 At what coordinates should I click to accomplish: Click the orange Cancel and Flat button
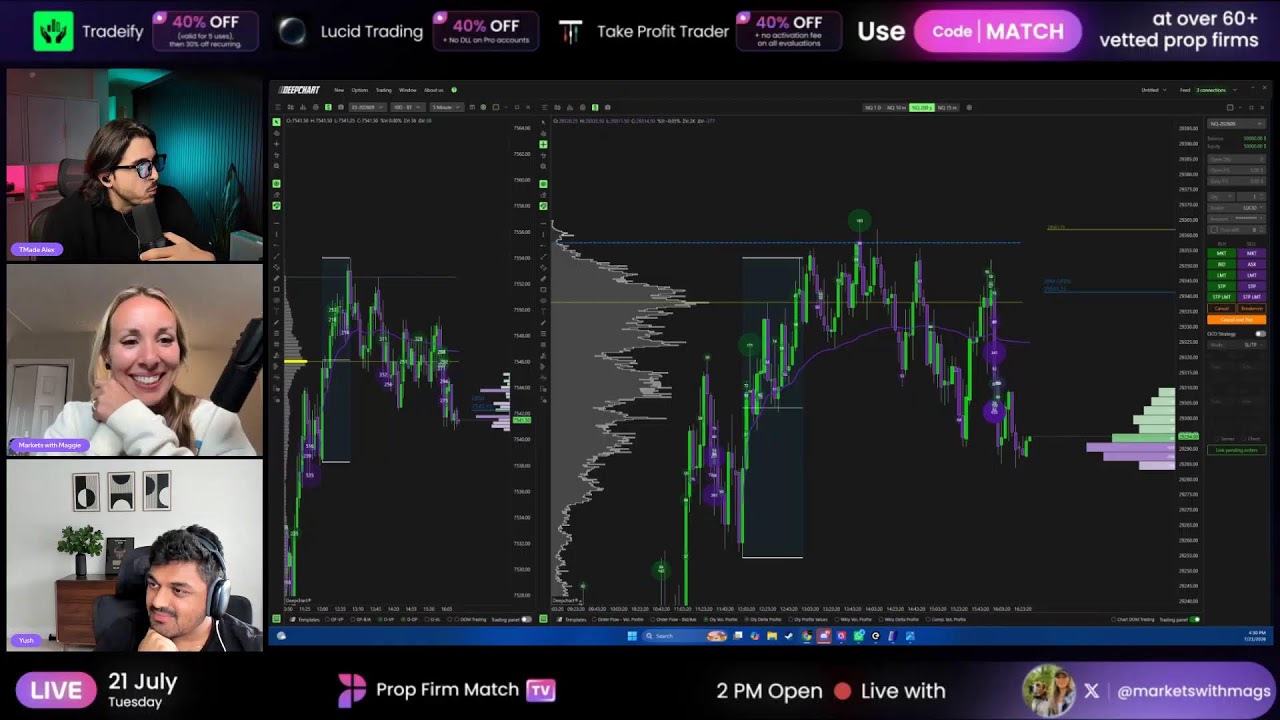point(1237,320)
